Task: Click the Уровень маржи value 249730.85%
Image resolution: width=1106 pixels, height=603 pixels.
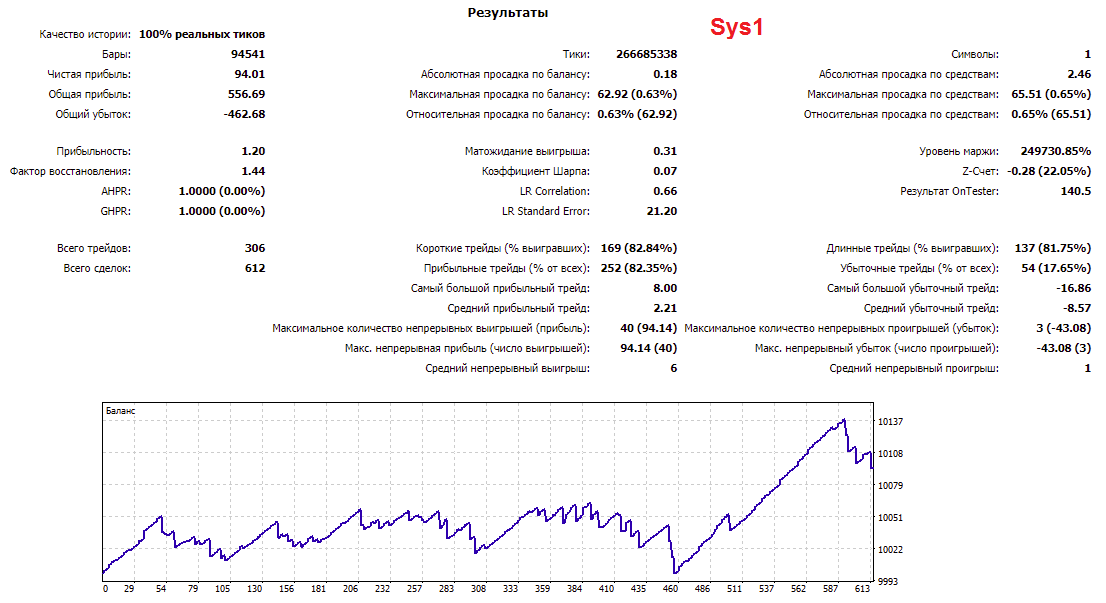Action: [x=1056, y=151]
